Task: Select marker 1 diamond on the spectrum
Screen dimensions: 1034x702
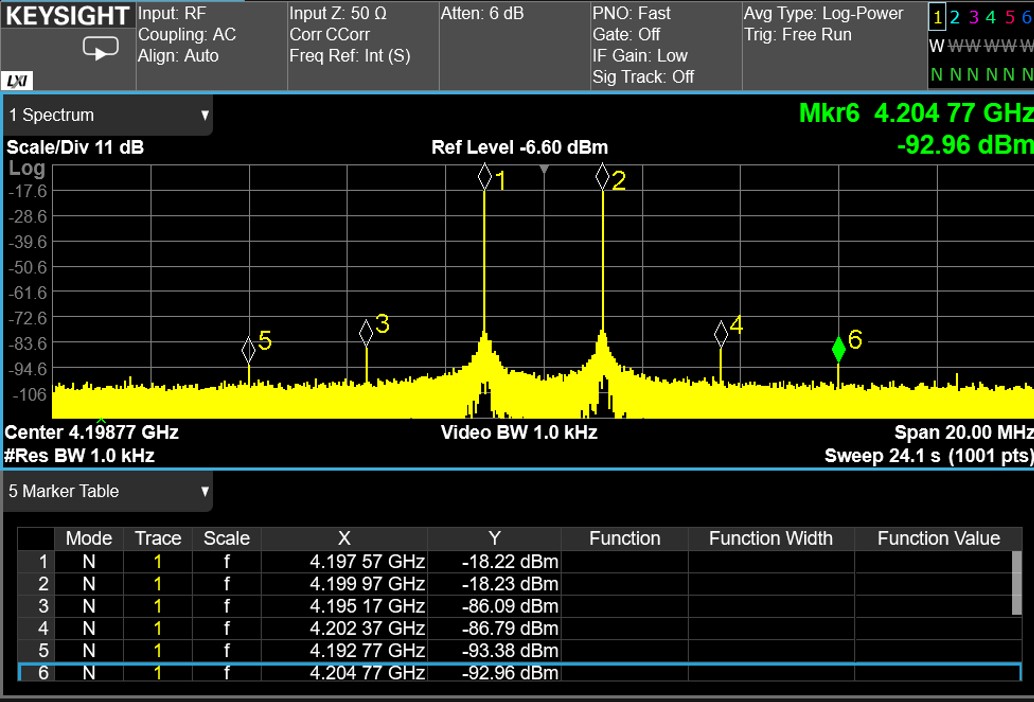Action: pos(485,178)
